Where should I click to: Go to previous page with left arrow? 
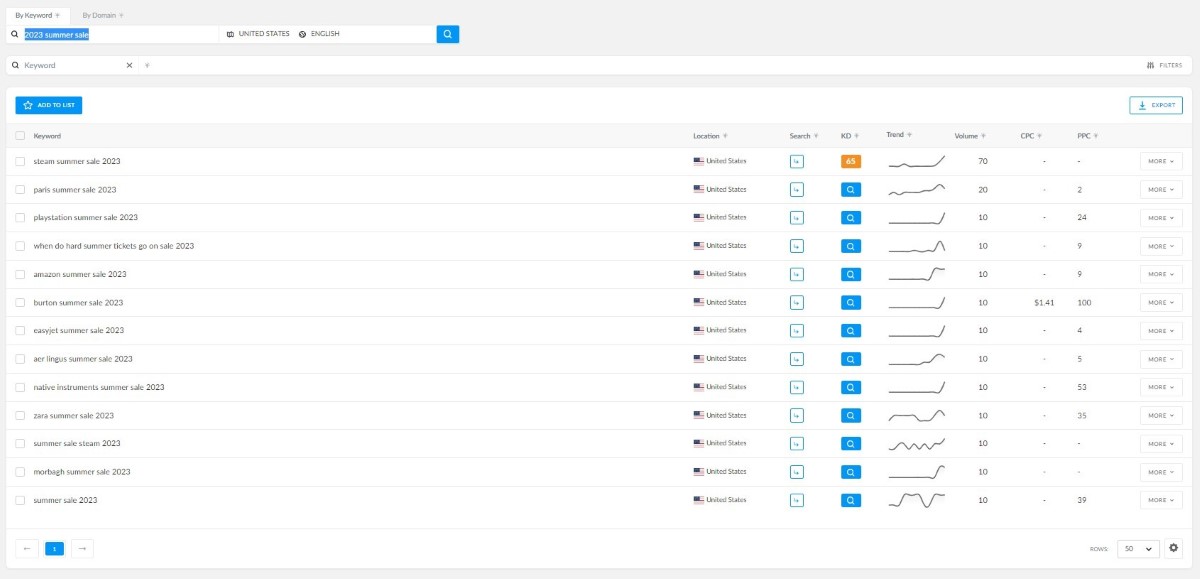click(x=27, y=548)
